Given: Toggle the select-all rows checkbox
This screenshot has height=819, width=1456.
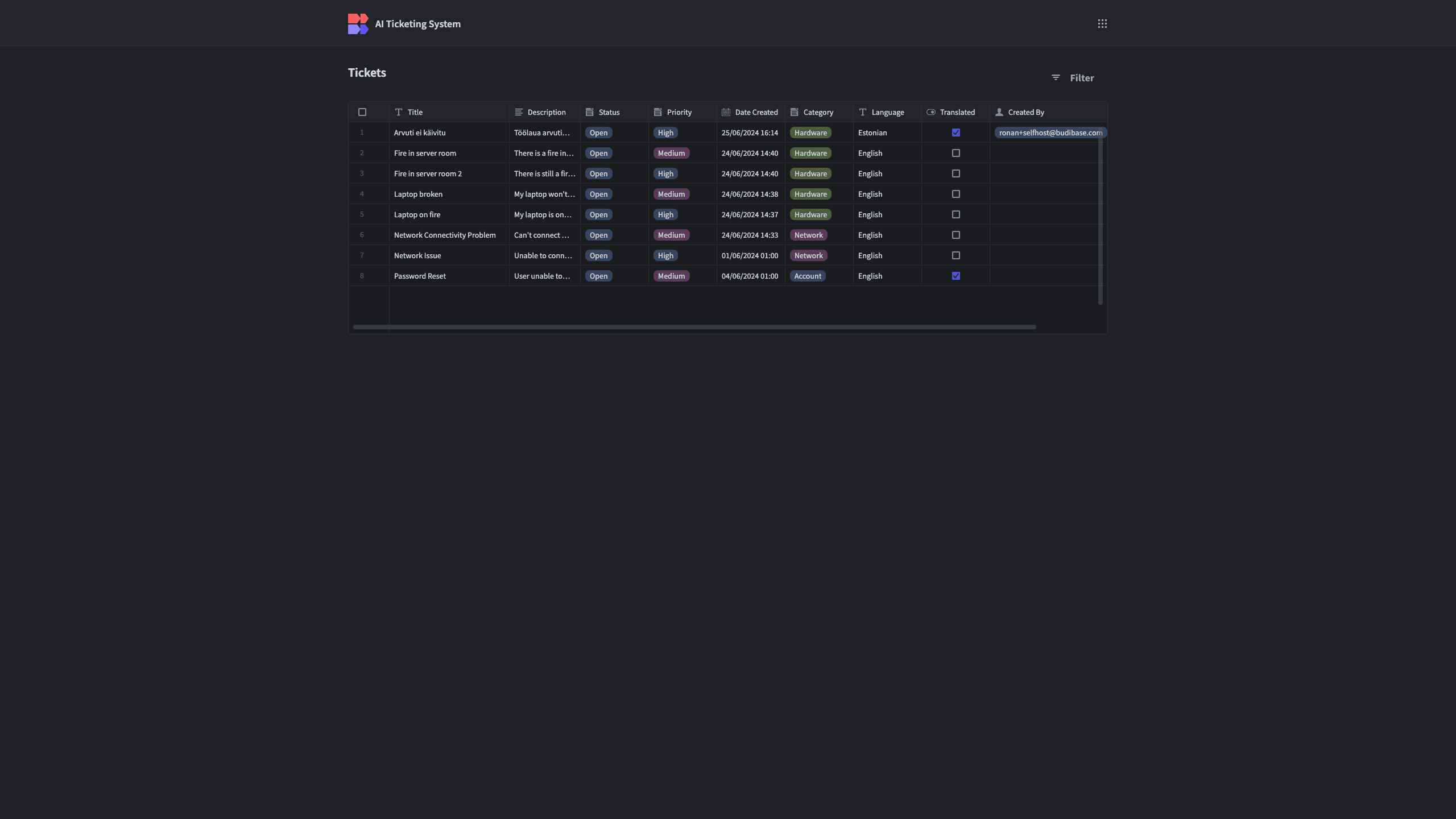Looking at the screenshot, I should [362, 112].
